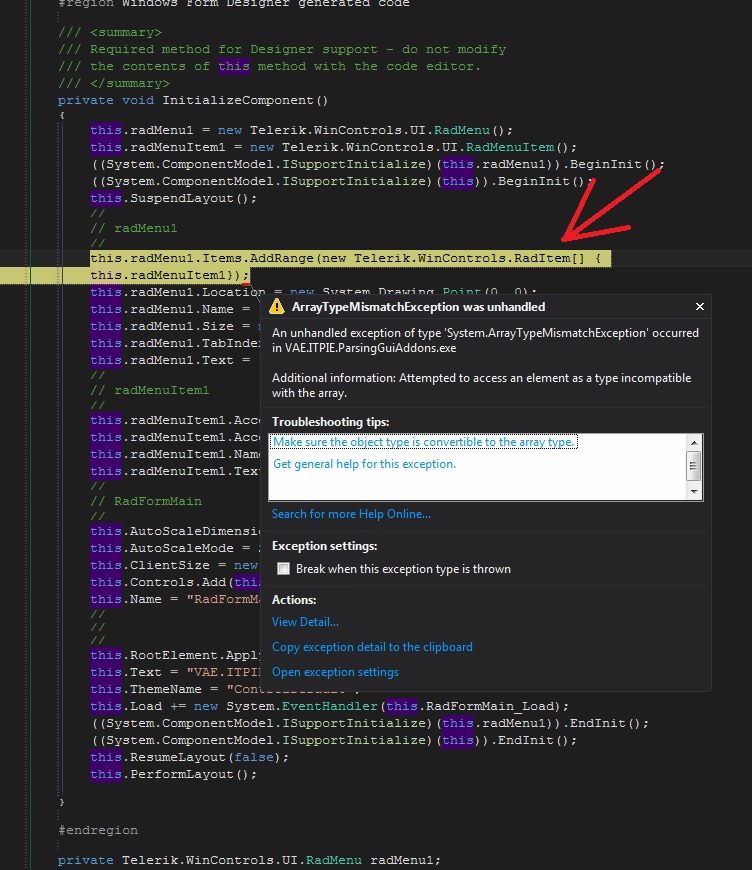This screenshot has height=870, width=752.
Task: Click the 'ArrayTypeMismatchException was unhandled' dialog title
Action: [418, 307]
